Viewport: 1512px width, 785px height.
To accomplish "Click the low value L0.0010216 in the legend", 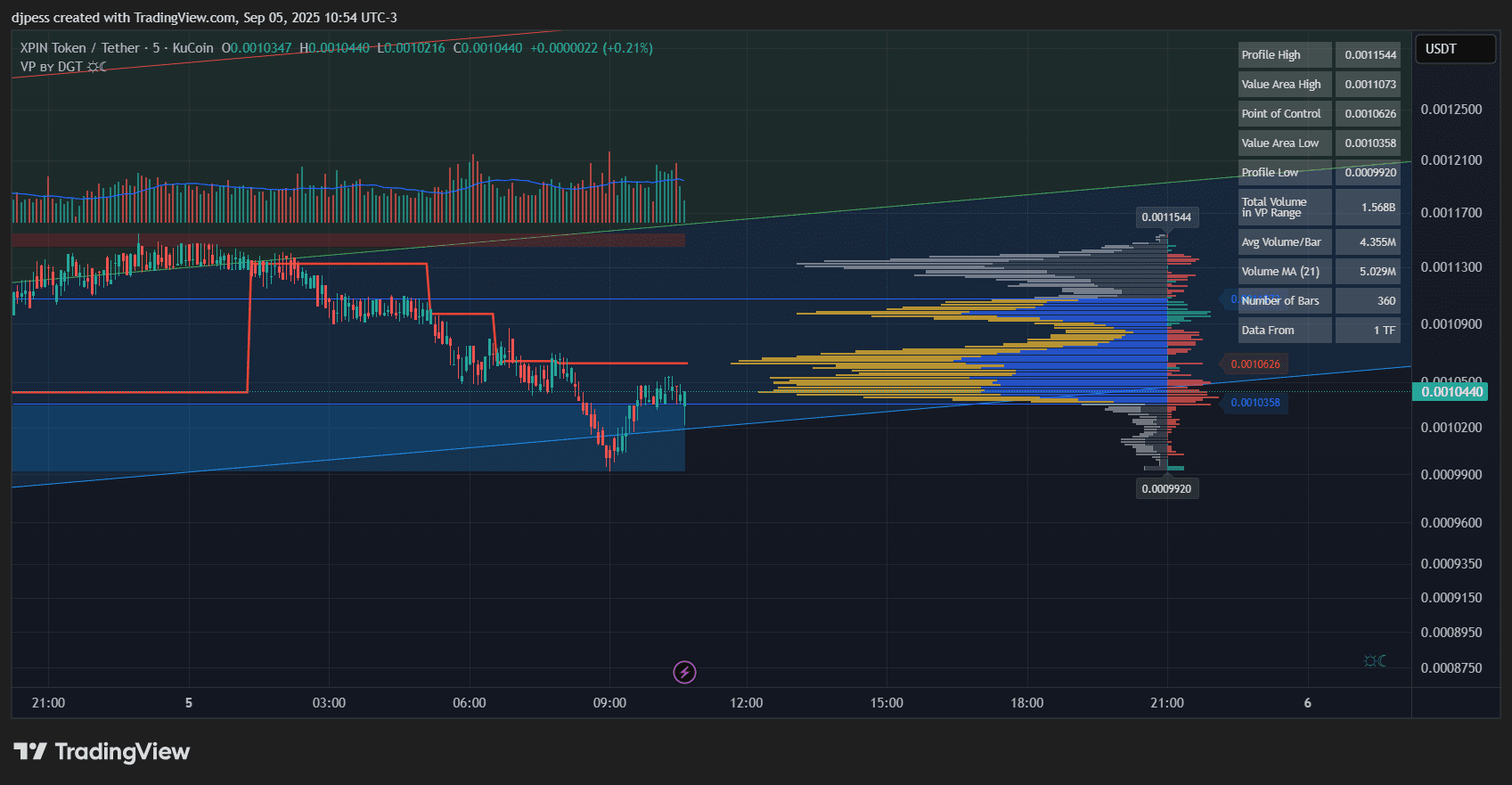I will [x=411, y=48].
